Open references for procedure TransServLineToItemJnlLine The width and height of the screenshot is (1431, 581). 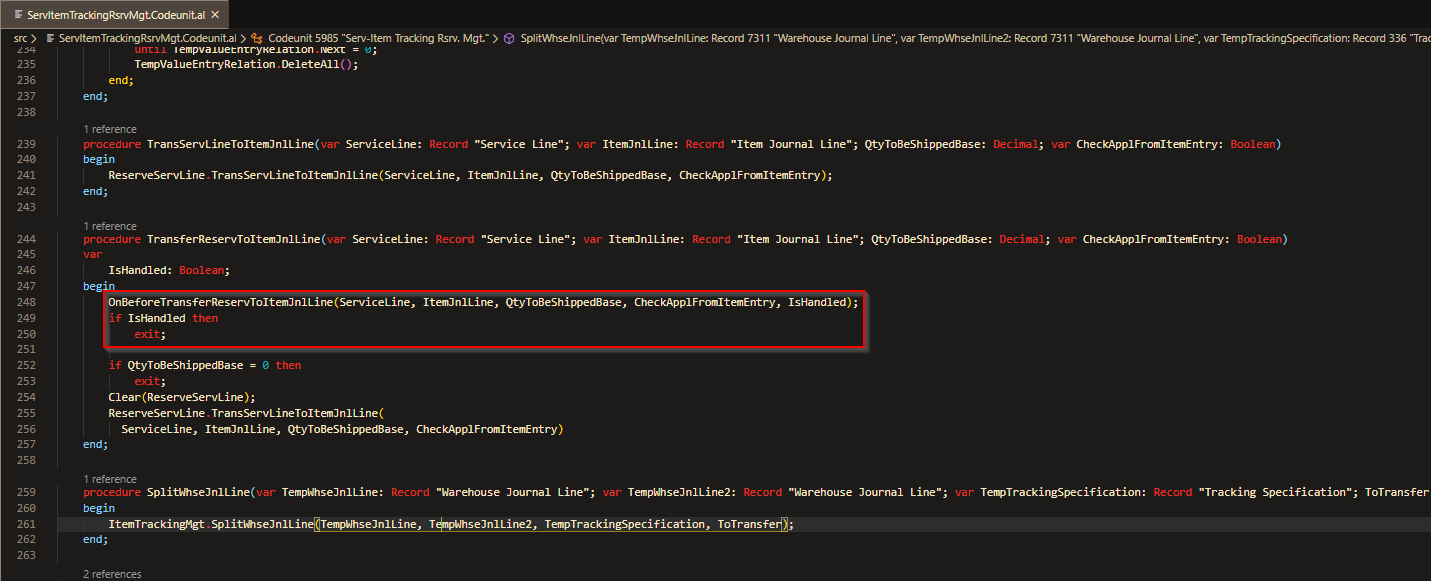coord(109,128)
